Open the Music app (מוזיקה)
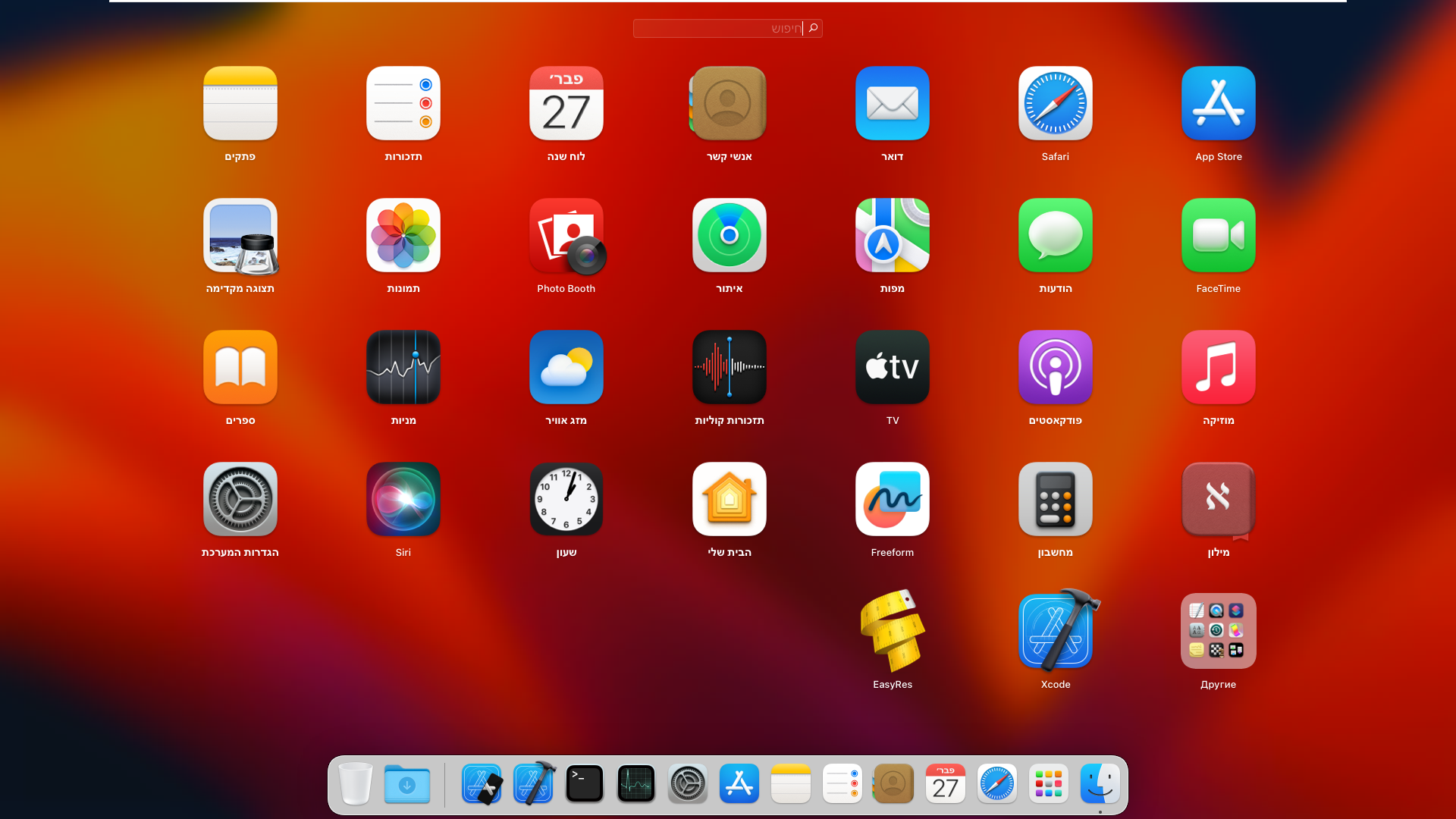1456x819 pixels. click(x=1219, y=367)
